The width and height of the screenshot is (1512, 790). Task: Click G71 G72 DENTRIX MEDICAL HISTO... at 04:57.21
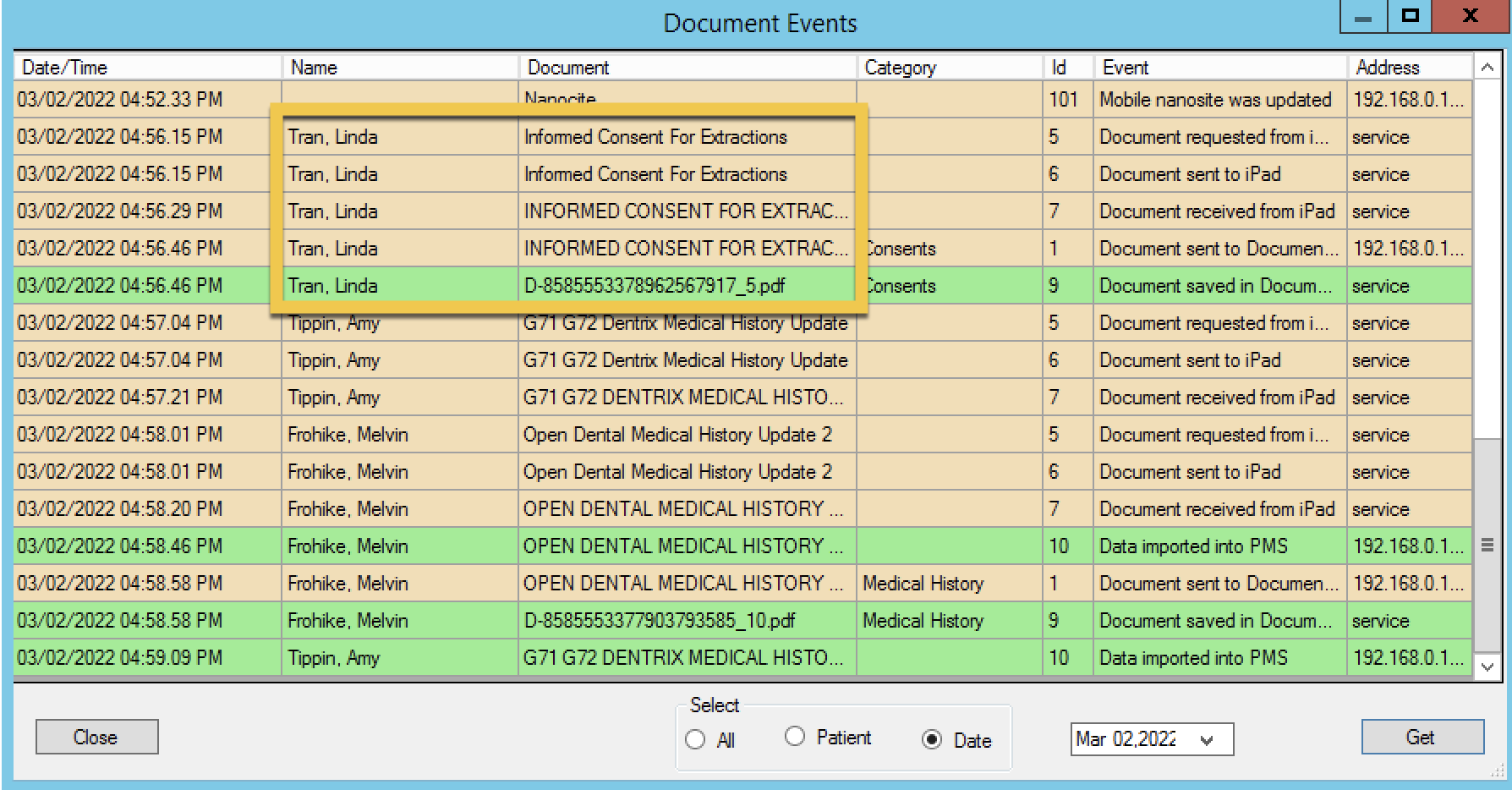pos(683,398)
